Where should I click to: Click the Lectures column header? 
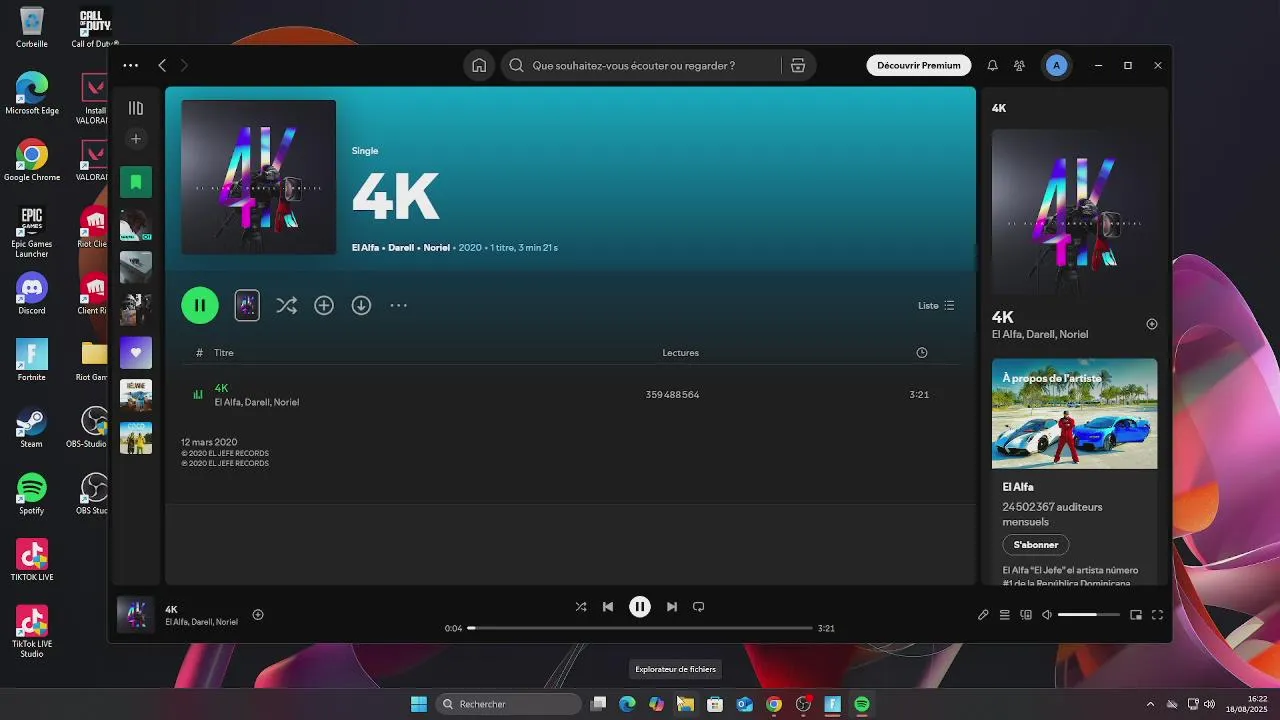(681, 353)
